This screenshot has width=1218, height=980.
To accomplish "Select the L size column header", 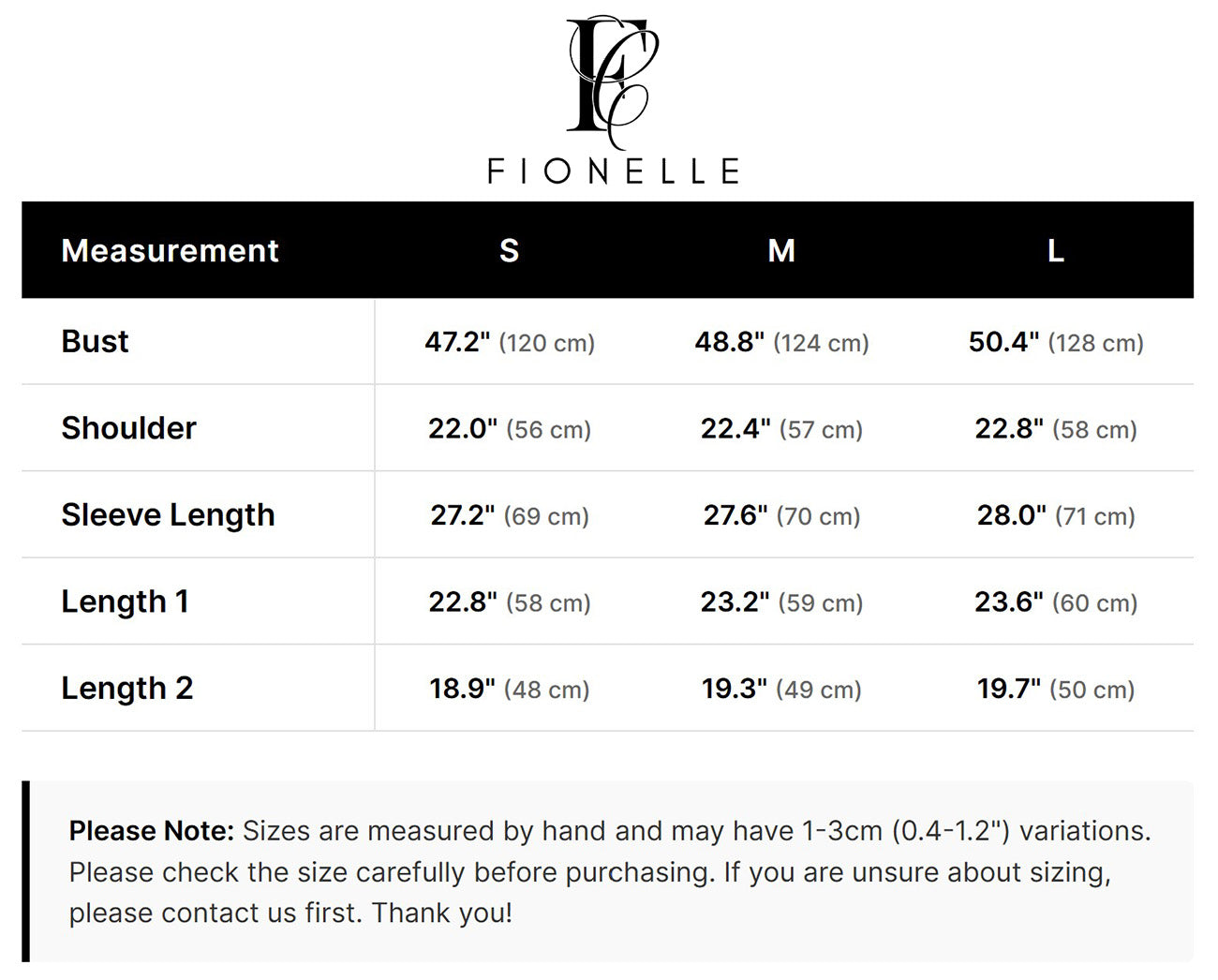I will point(1055,251).
